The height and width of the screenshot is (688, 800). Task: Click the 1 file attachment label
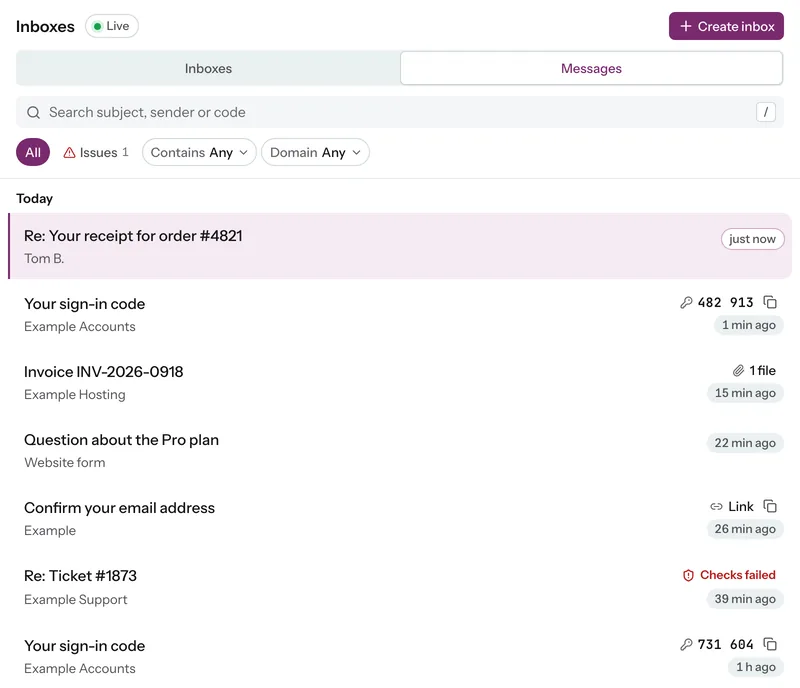click(762, 371)
